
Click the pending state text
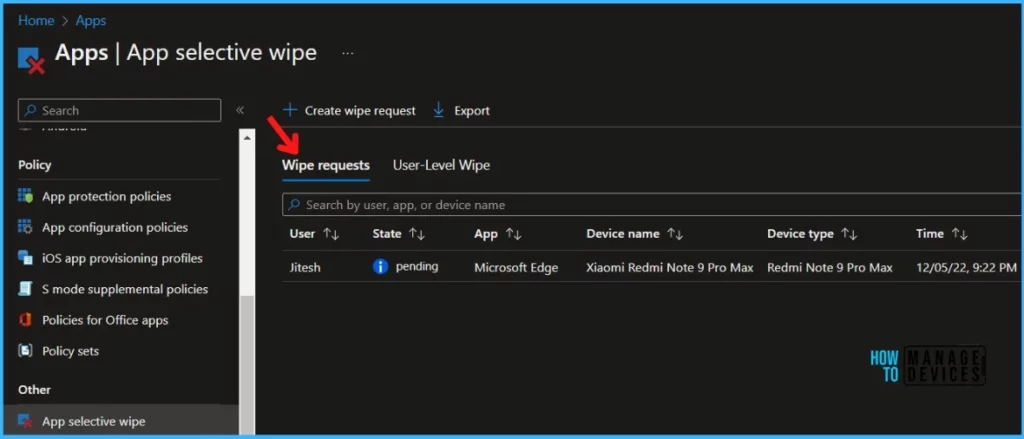click(x=417, y=267)
